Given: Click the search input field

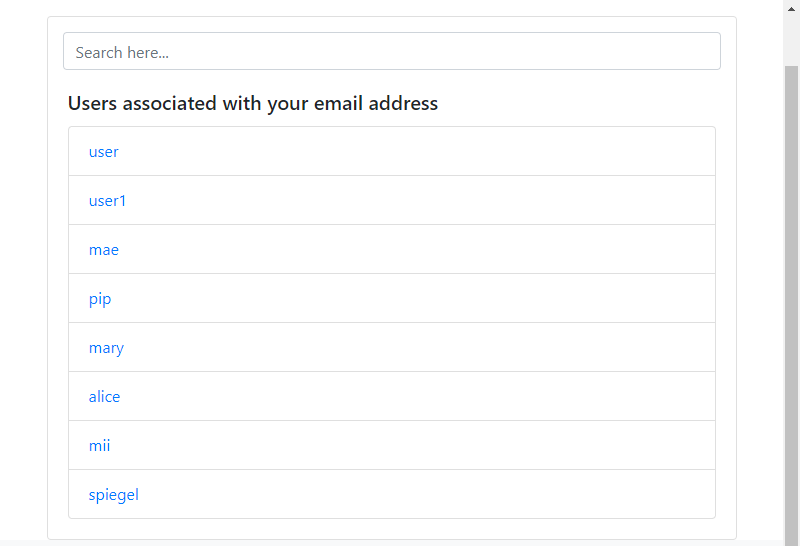Looking at the screenshot, I should tap(391, 52).
